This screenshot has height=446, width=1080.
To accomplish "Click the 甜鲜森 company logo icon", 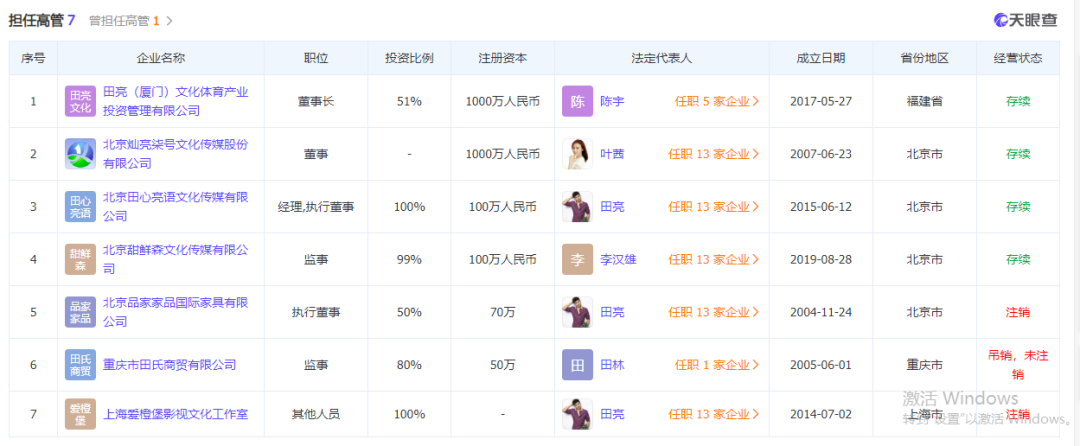I will click(80, 259).
